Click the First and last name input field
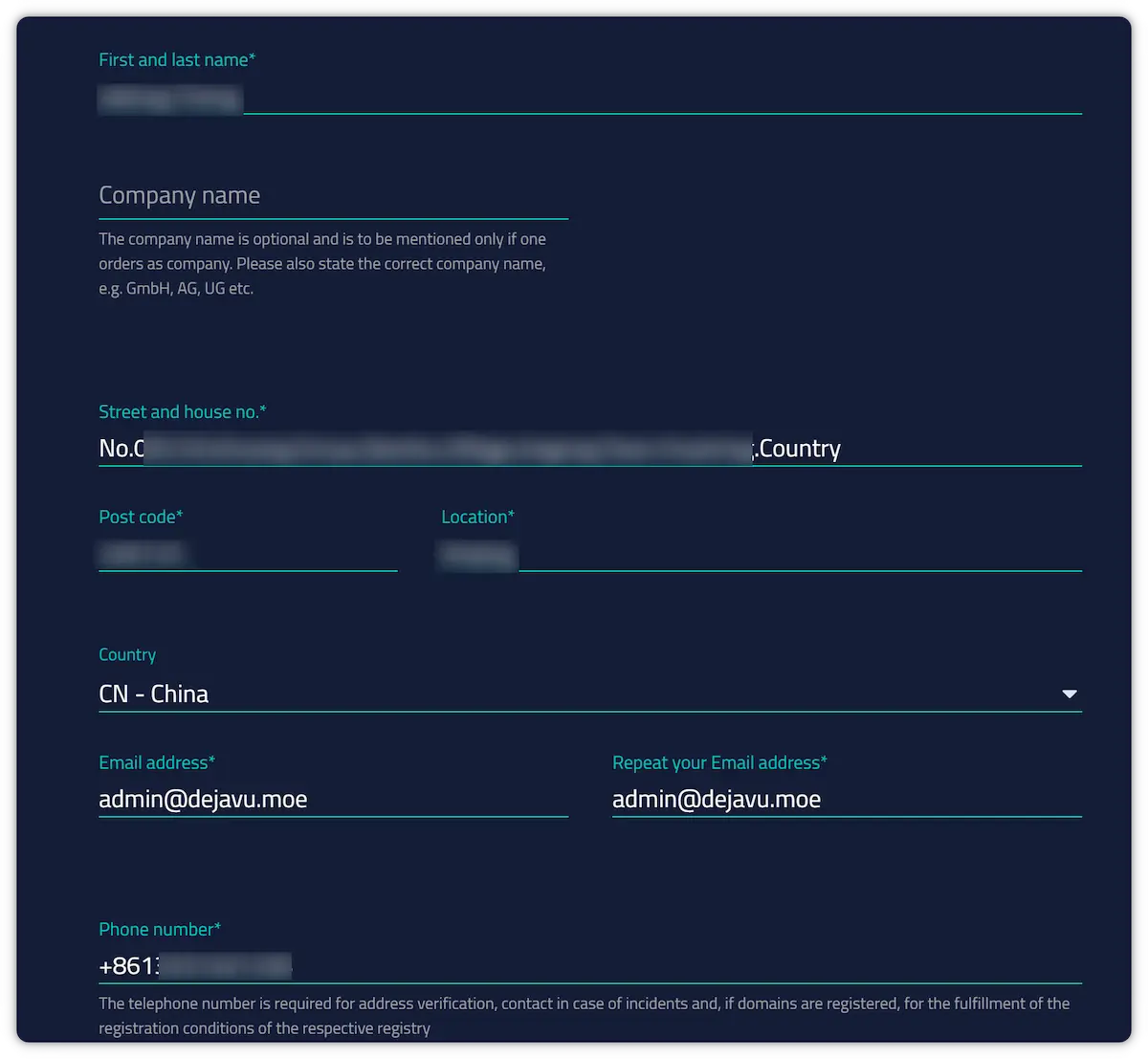 589,98
